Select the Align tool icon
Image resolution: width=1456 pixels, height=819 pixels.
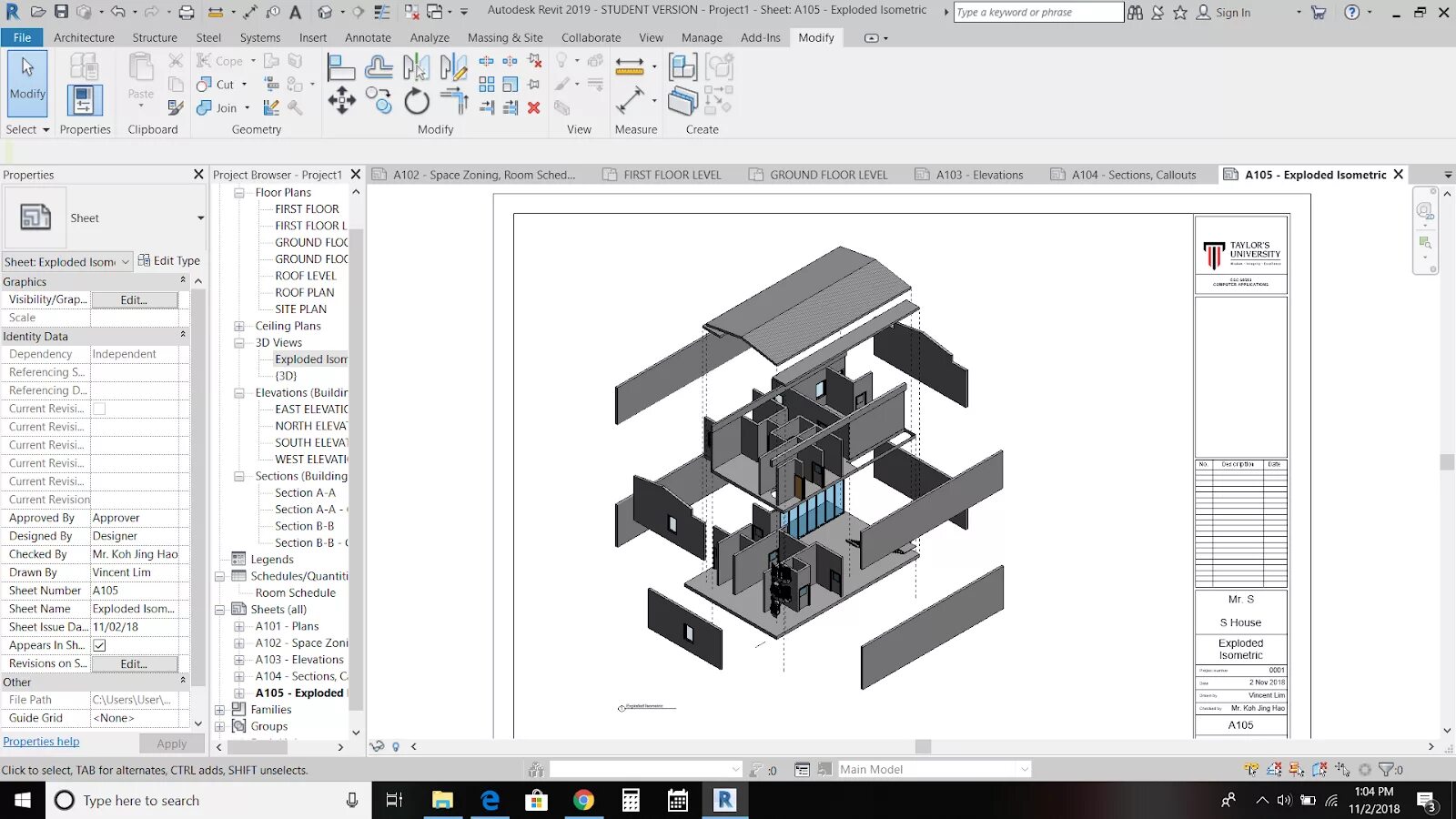pos(340,67)
